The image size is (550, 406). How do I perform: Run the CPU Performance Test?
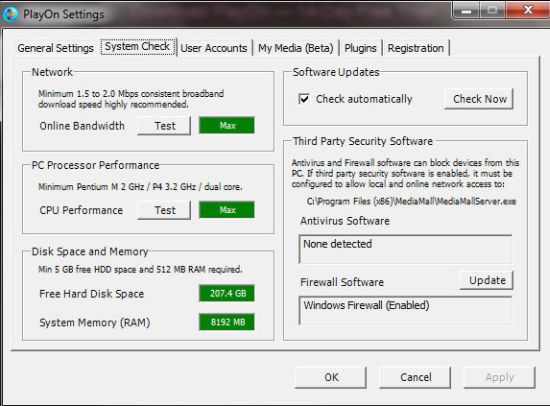pyautogui.click(x=165, y=210)
